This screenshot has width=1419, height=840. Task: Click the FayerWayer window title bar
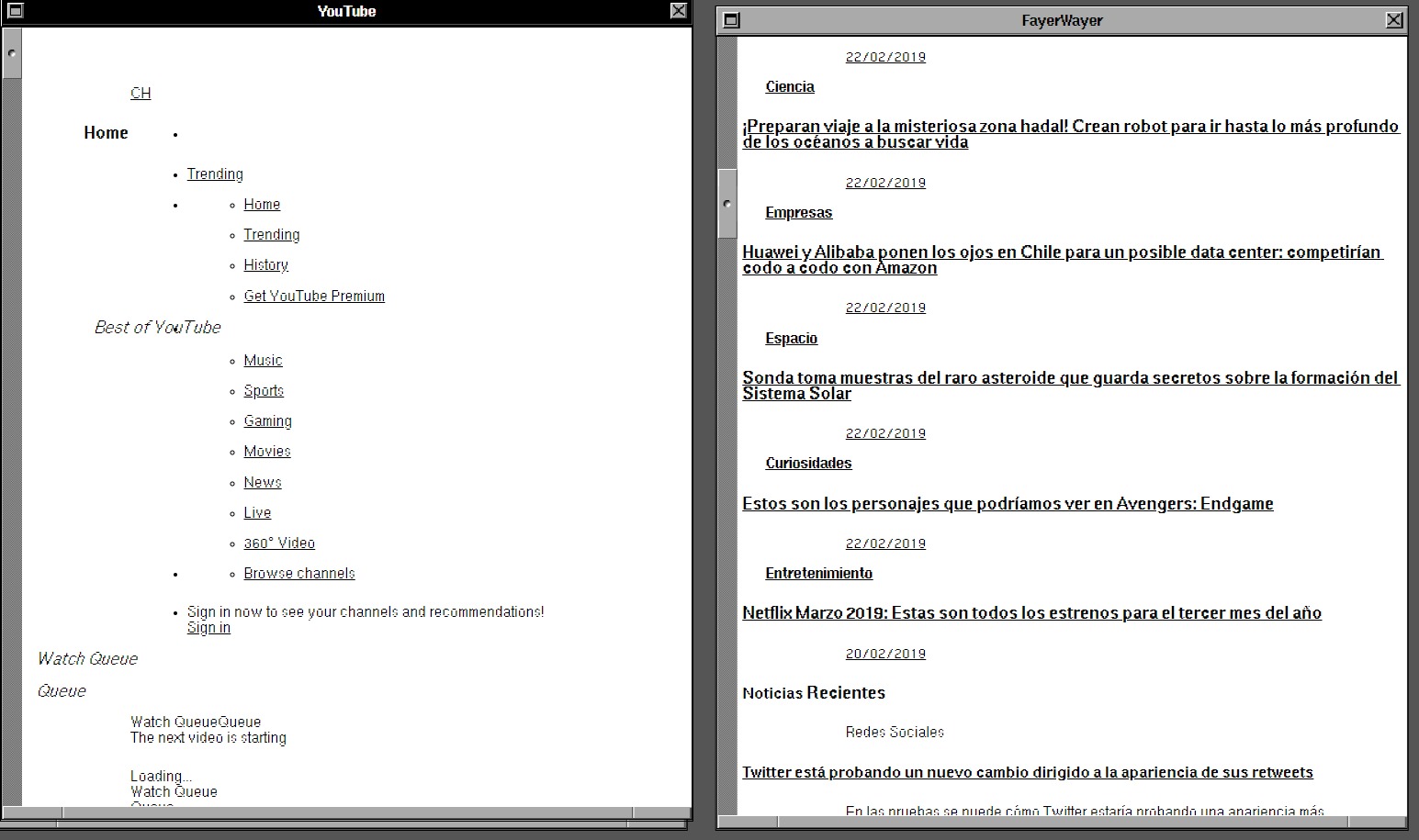point(1062,20)
